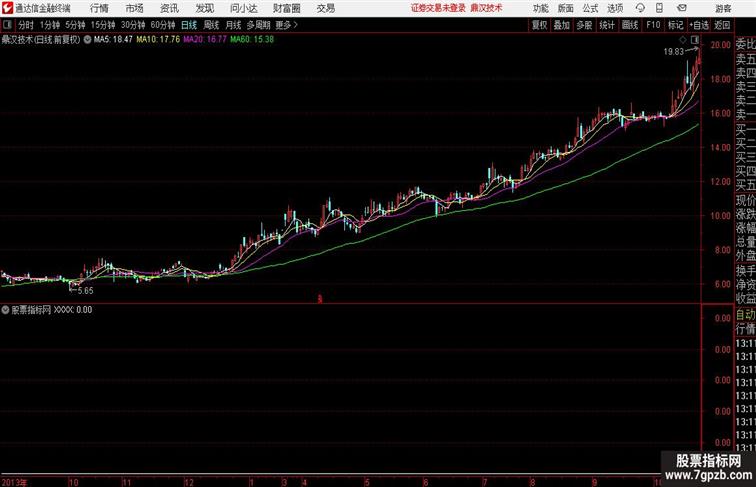Click the 2013年 label on the time axis
Viewport: 756px width, 487px height.
coord(15,482)
